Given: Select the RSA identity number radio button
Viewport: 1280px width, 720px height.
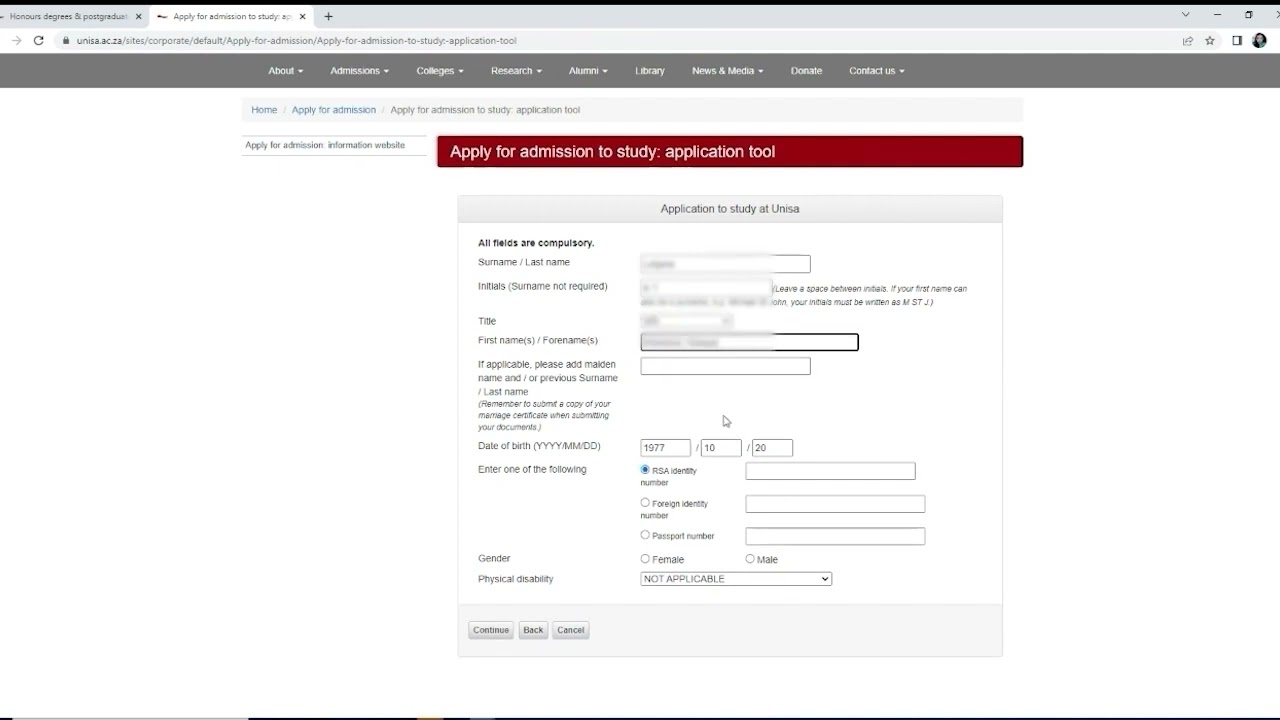Looking at the screenshot, I should point(645,470).
